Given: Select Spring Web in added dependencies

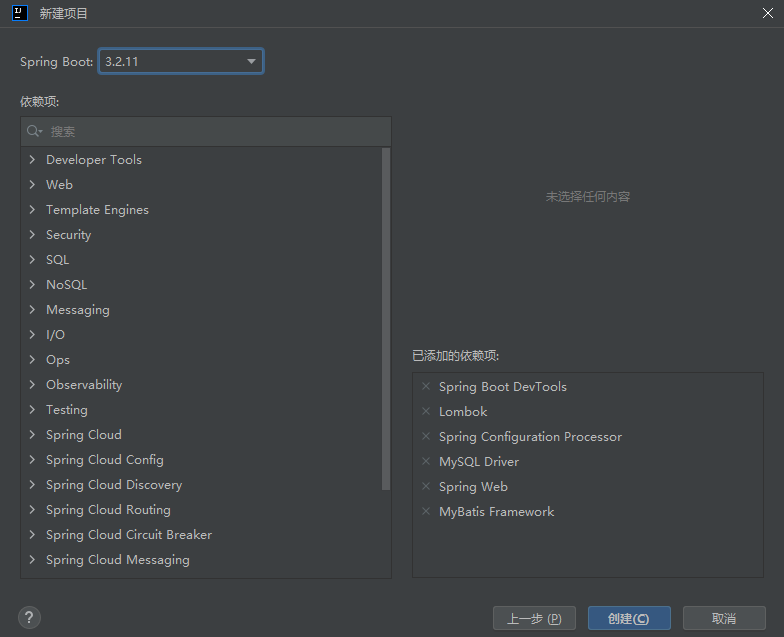Looking at the screenshot, I should pos(474,486).
